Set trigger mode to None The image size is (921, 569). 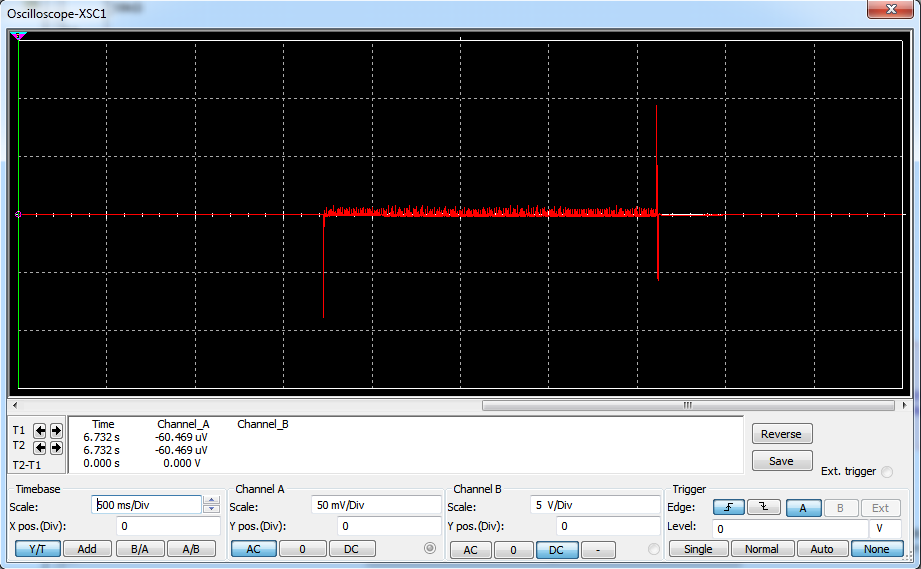(877, 549)
